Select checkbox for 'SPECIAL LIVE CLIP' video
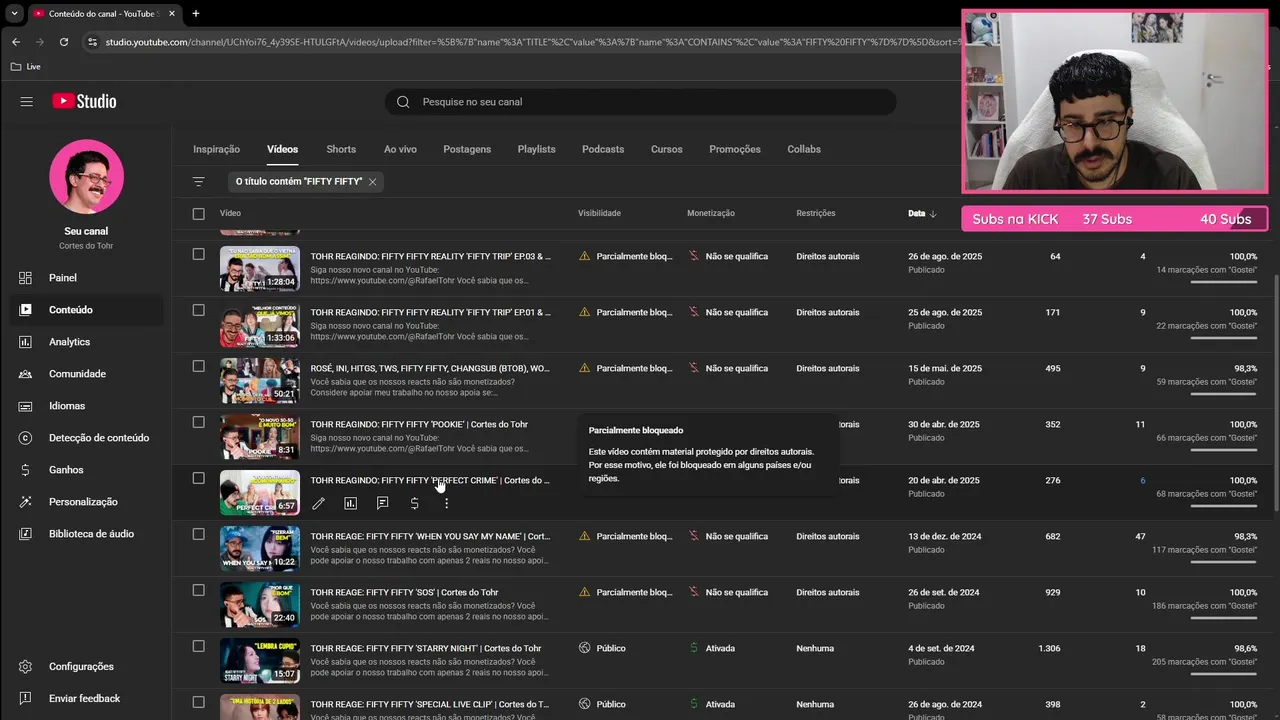This screenshot has height=720, width=1280. pos(198,702)
